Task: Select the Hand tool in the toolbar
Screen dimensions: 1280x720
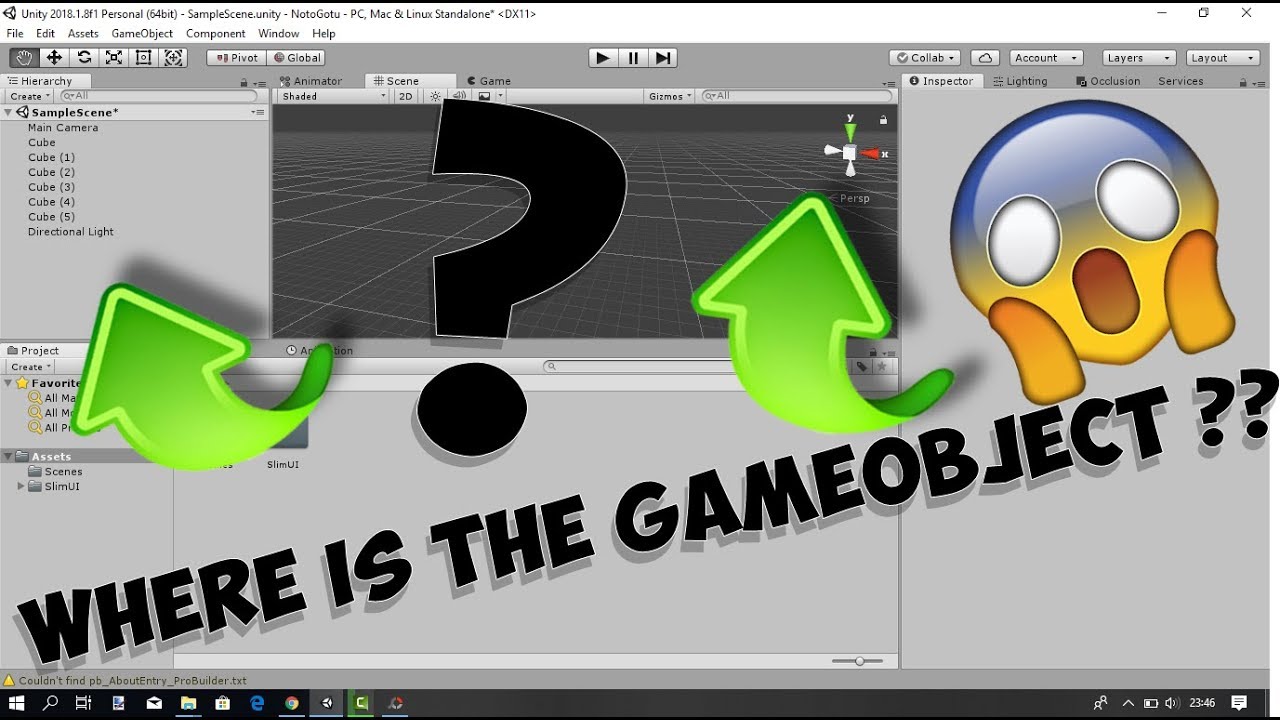Action: pyautogui.click(x=24, y=58)
